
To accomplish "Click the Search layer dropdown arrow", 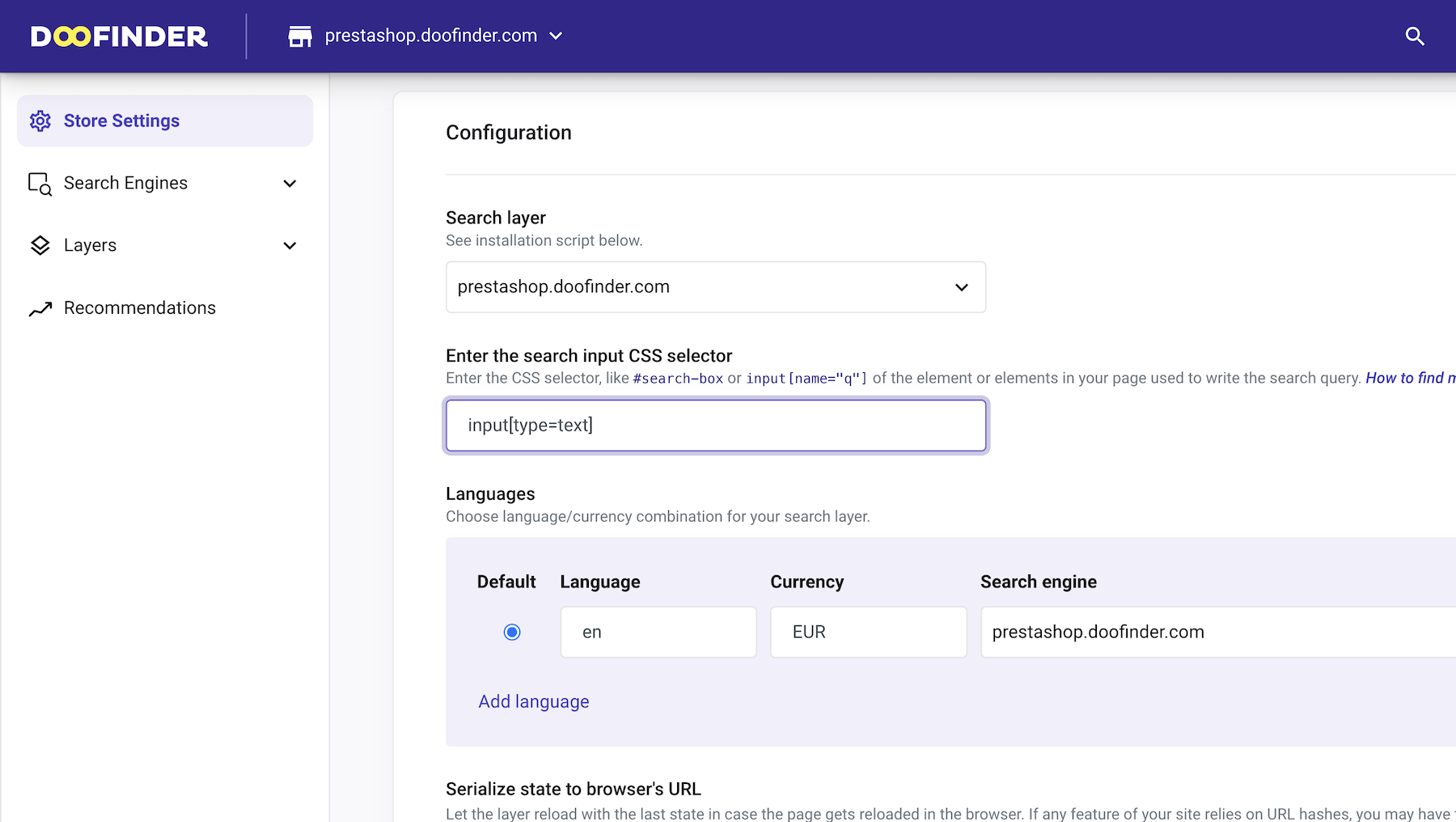I will click(x=962, y=287).
